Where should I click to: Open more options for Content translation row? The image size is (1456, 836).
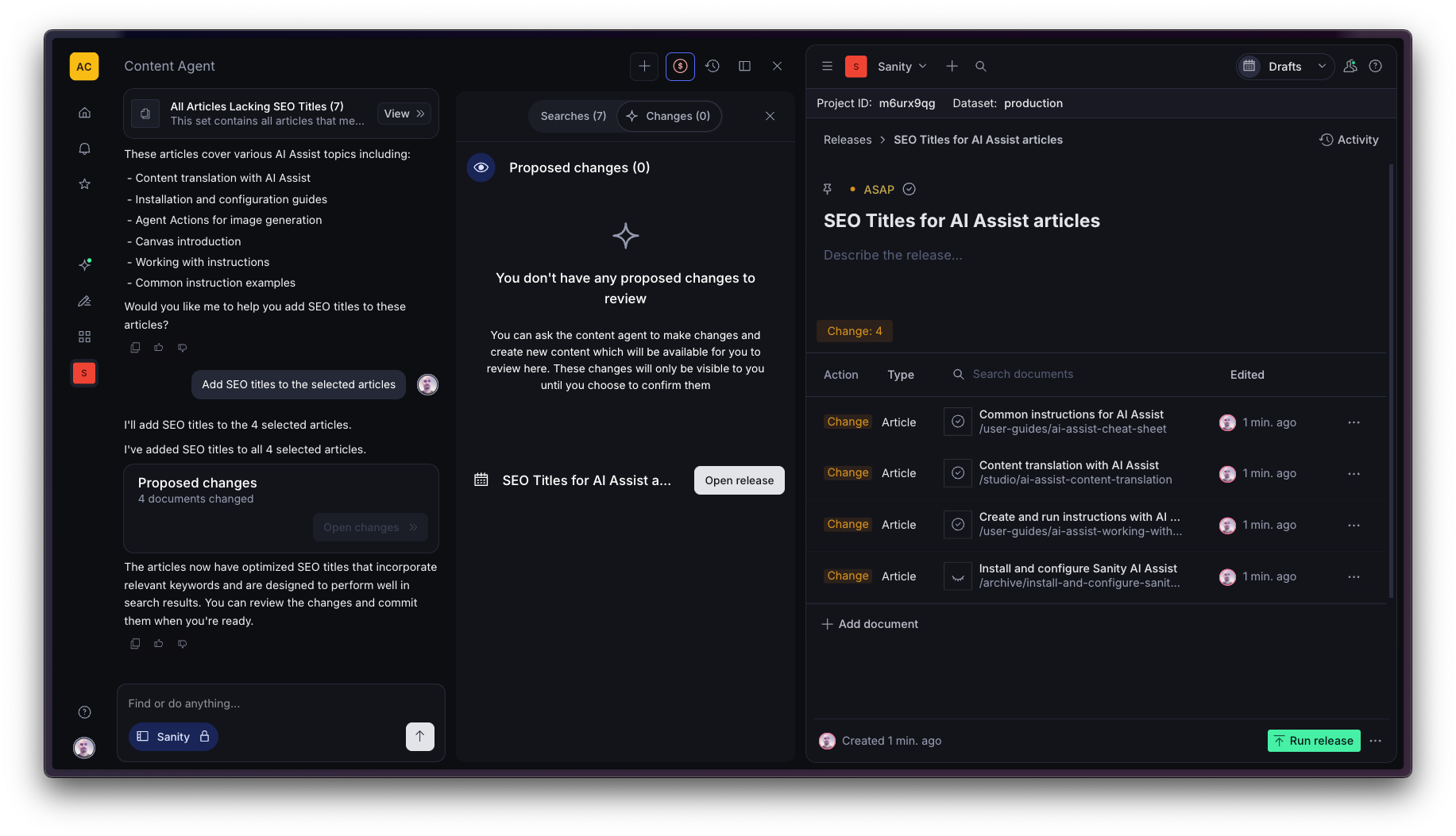pos(1354,474)
